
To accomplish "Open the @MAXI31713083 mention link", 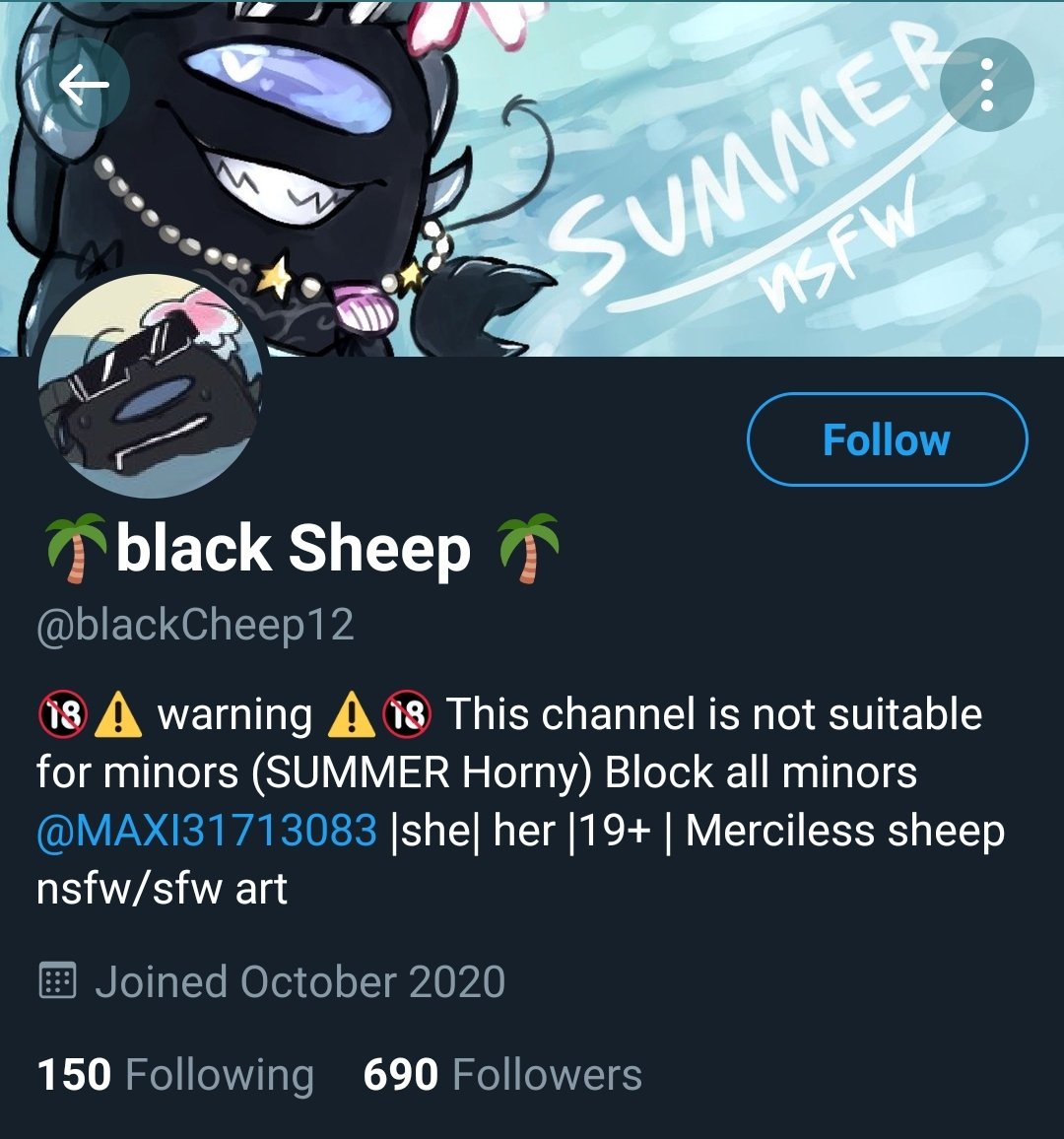I will click(206, 830).
